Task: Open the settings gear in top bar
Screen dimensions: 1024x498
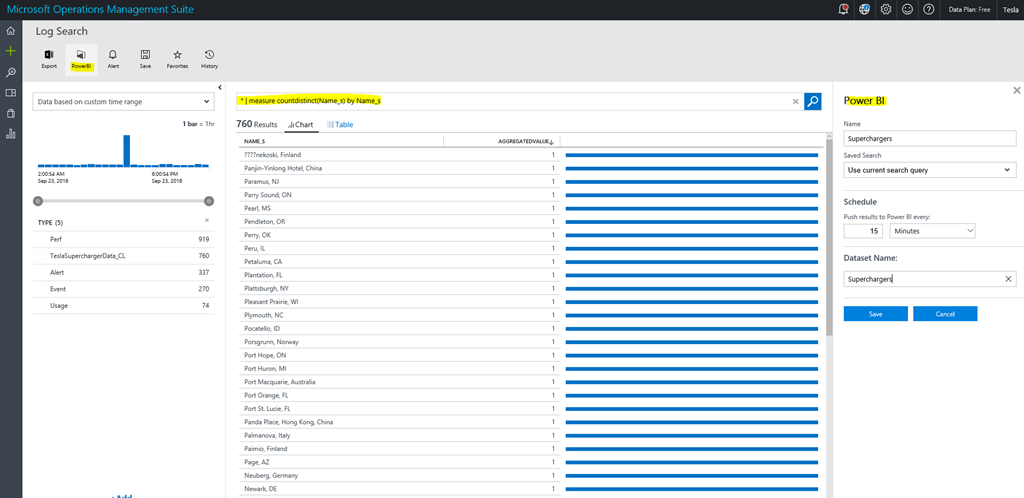Action: coord(885,9)
